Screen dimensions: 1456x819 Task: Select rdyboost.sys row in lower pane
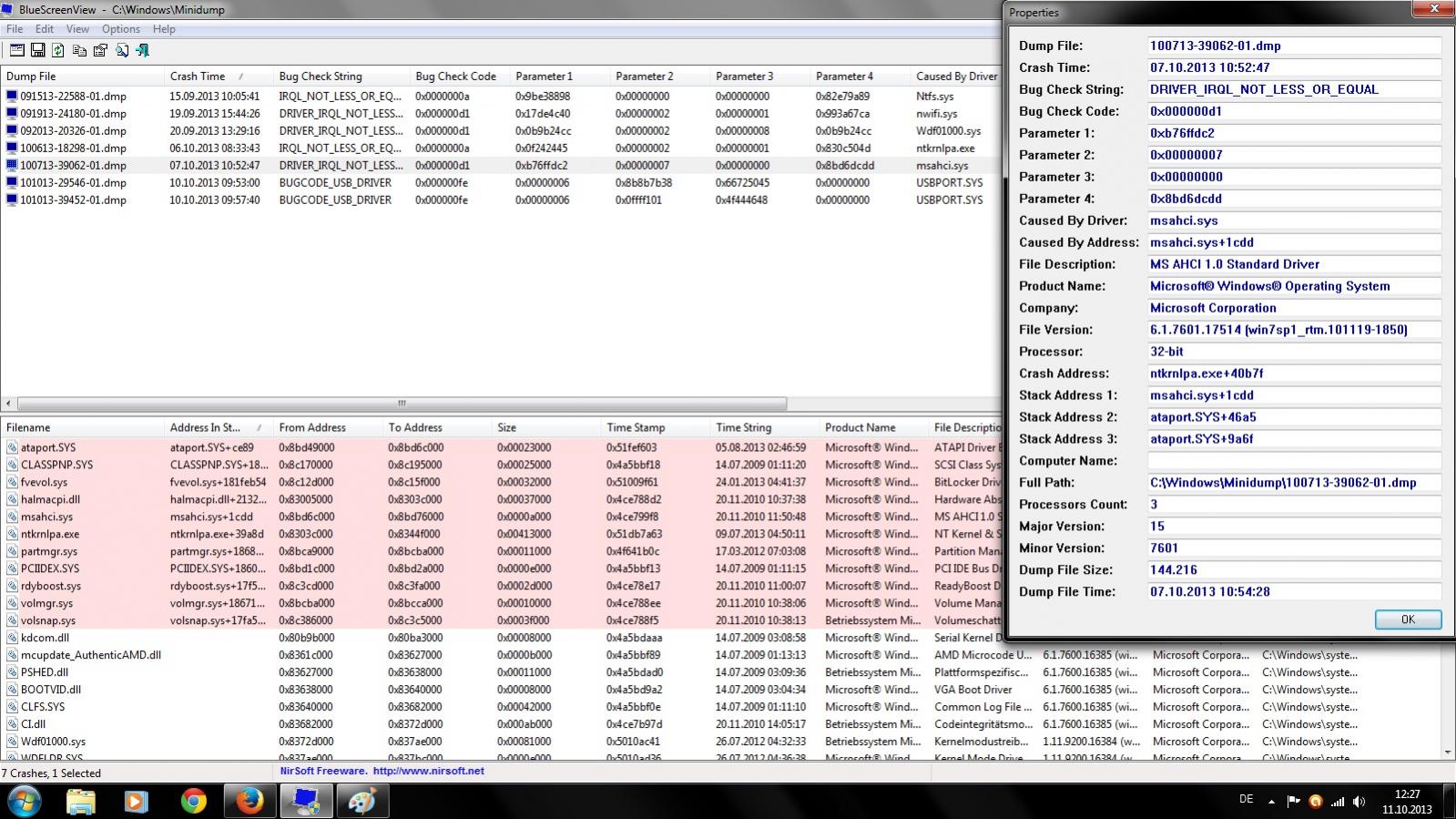[501, 586]
